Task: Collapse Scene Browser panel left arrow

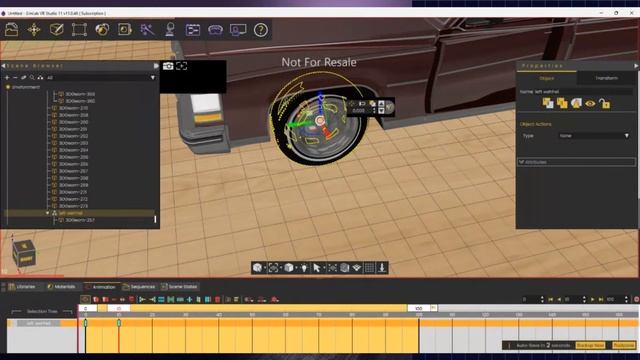Action: (x=3, y=66)
